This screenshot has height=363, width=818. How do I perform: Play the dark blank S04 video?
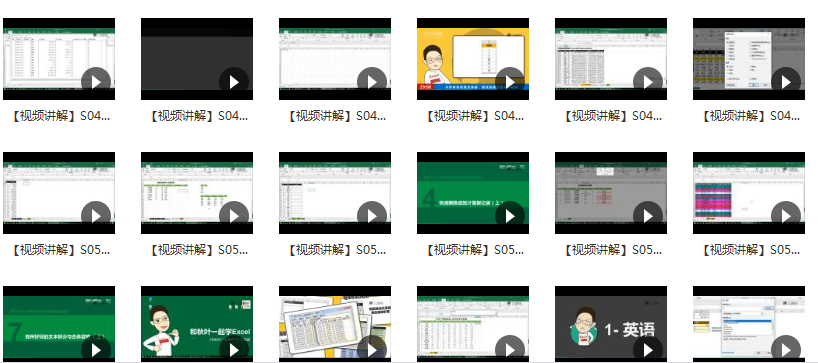tap(234, 82)
